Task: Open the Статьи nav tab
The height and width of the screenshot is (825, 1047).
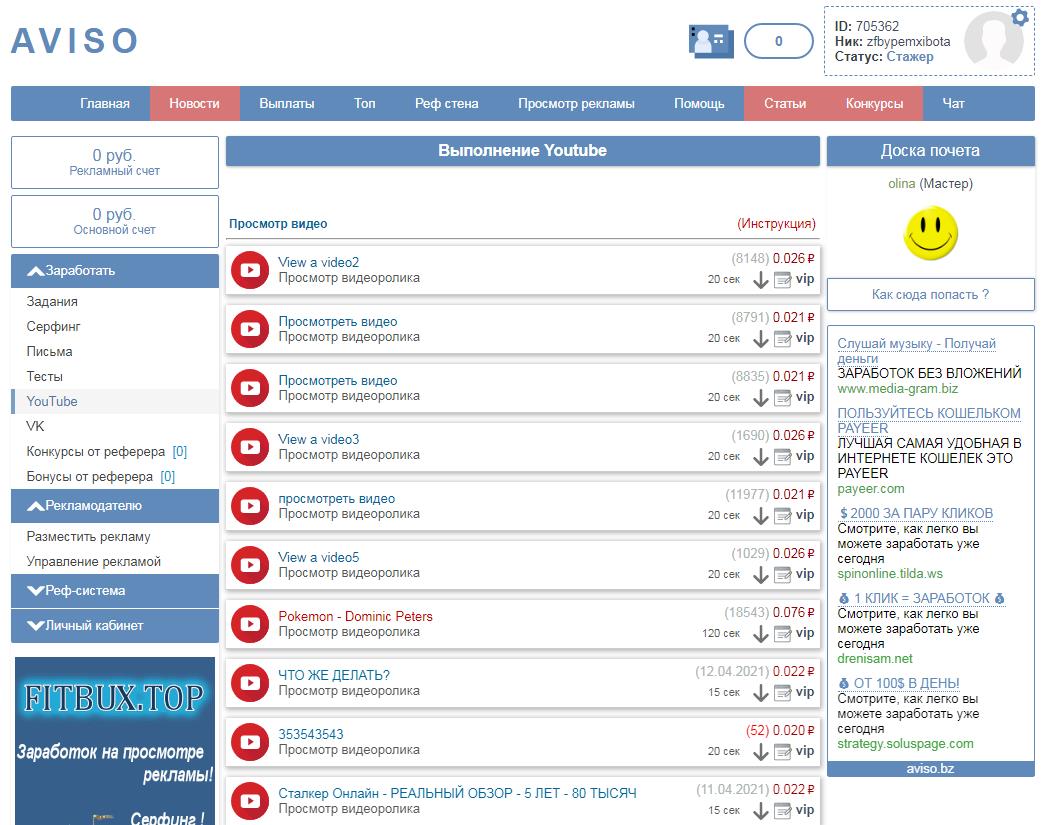Action: click(785, 103)
